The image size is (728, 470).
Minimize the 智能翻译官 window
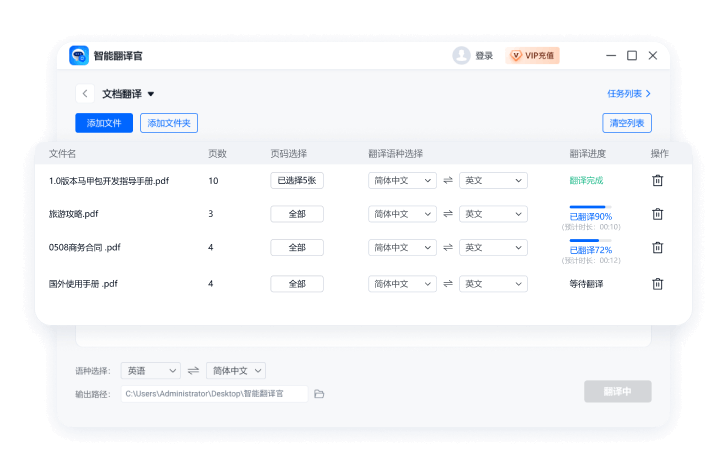coord(611,56)
